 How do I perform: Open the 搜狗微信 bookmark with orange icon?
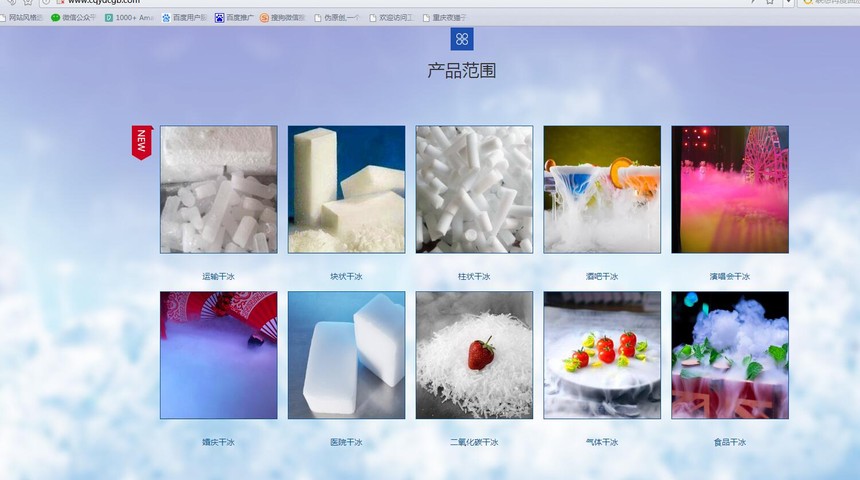(282, 18)
